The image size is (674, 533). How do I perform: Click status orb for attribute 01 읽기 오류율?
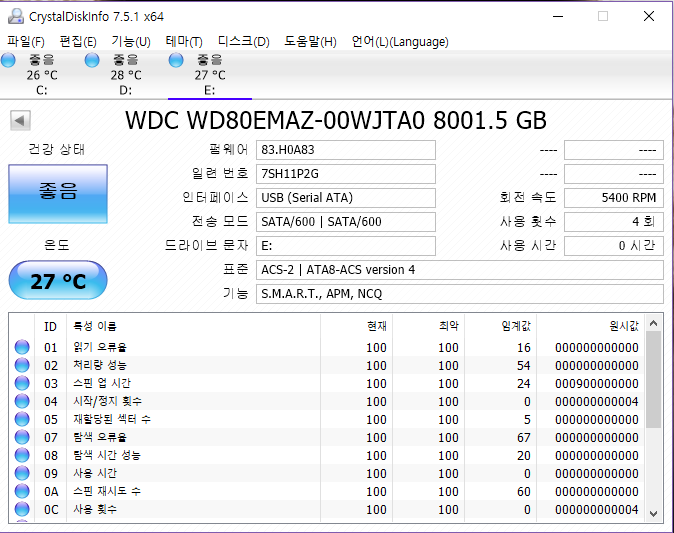[22, 347]
